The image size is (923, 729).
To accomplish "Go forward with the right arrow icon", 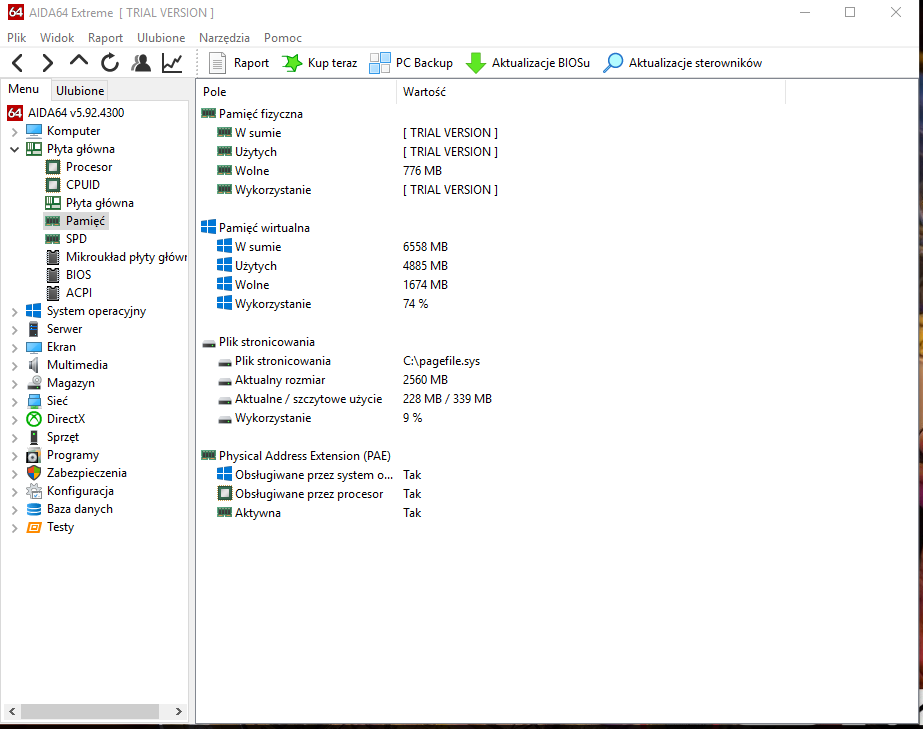I will pos(48,62).
